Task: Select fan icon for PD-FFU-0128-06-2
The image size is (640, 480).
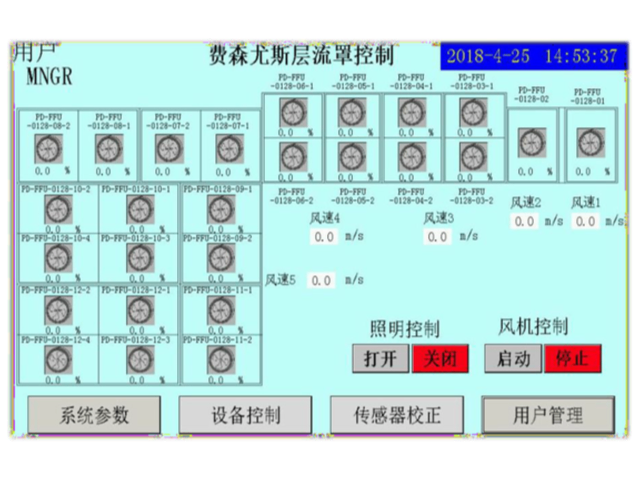Action: point(293,158)
